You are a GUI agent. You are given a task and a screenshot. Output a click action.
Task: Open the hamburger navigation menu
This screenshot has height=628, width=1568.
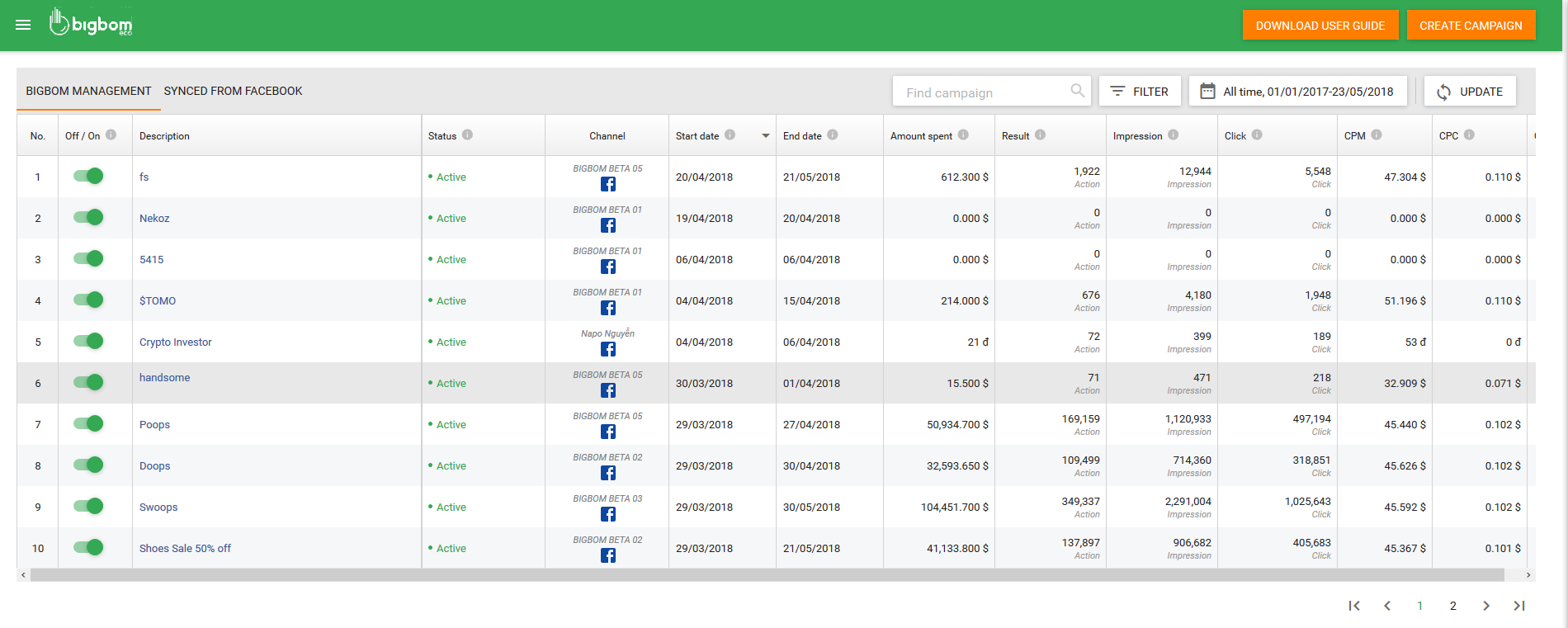[x=23, y=25]
